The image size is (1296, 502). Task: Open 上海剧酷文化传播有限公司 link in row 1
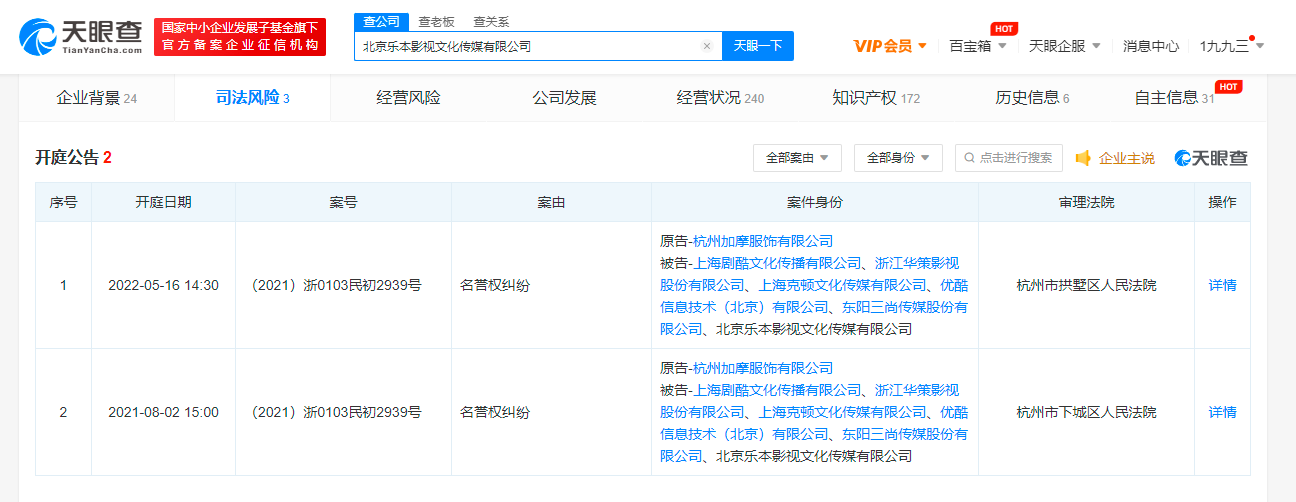tap(777, 263)
